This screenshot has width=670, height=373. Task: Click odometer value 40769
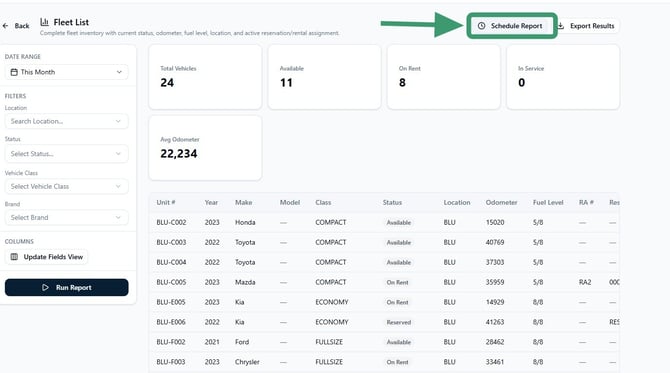[495, 242]
